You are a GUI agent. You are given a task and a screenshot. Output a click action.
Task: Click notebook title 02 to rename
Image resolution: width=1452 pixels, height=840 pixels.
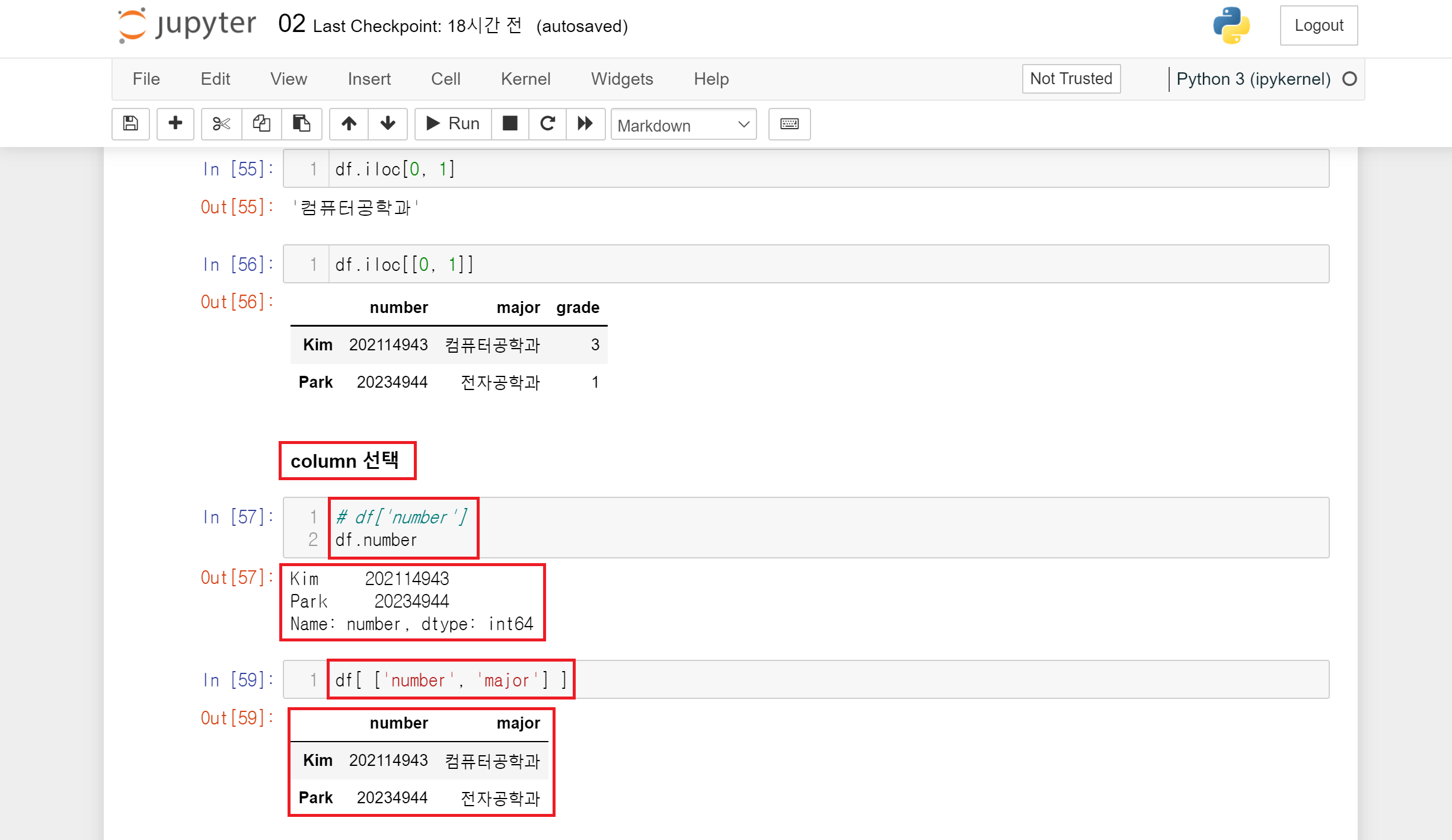pyautogui.click(x=292, y=25)
